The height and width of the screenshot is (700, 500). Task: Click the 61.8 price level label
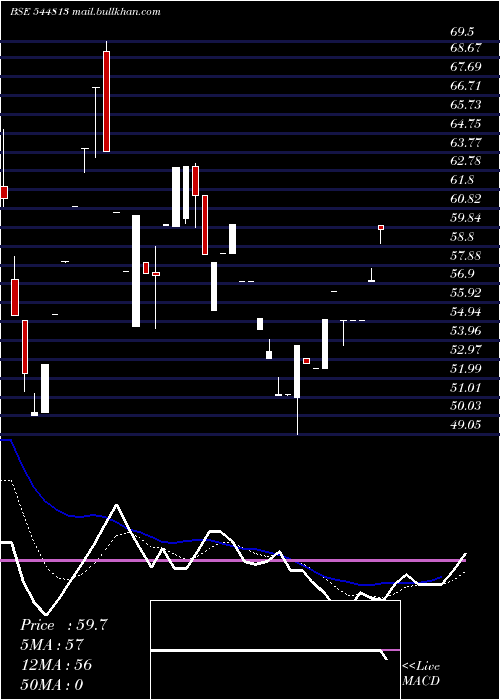[462, 180]
